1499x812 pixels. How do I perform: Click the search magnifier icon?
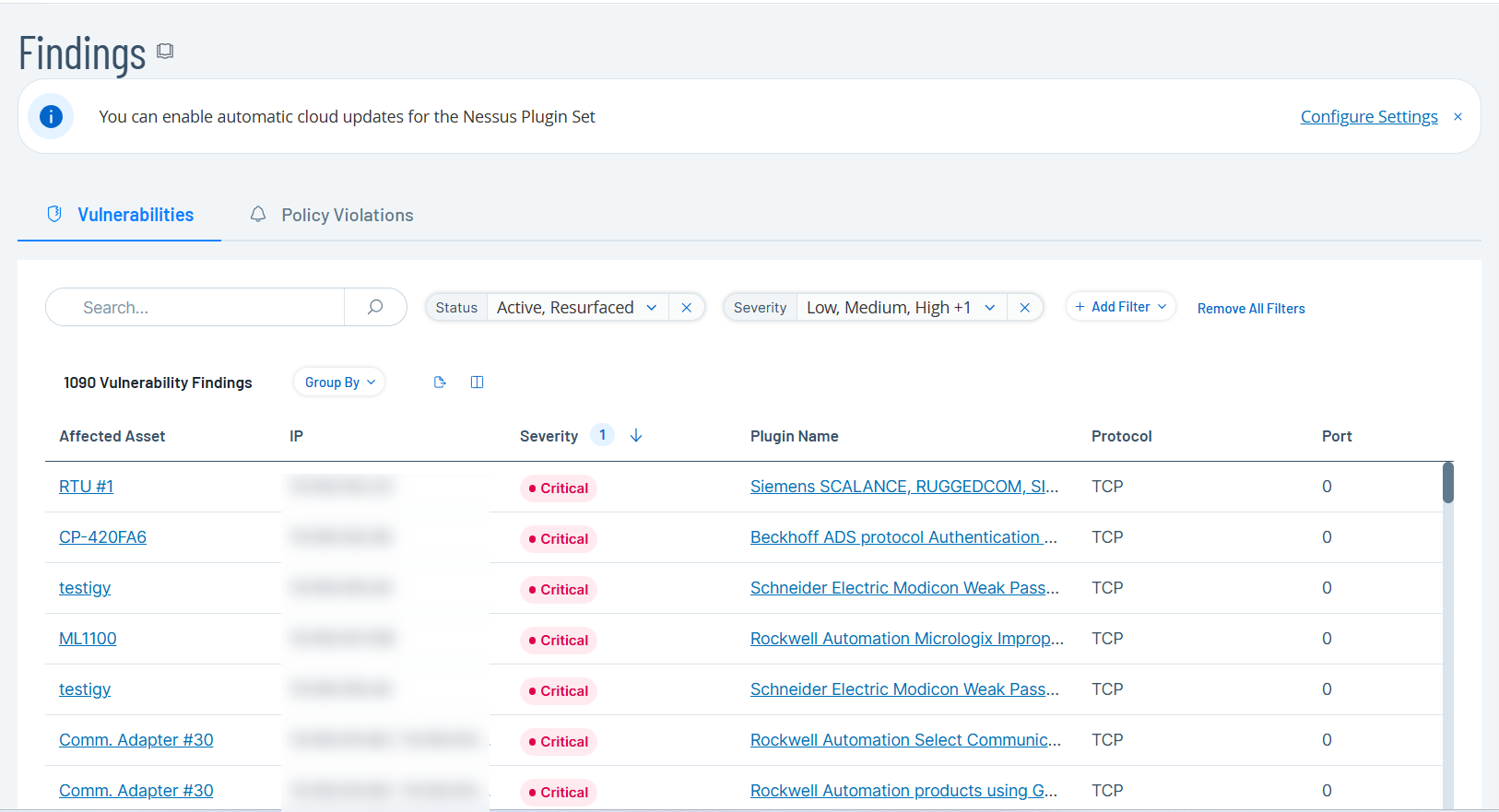point(375,307)
